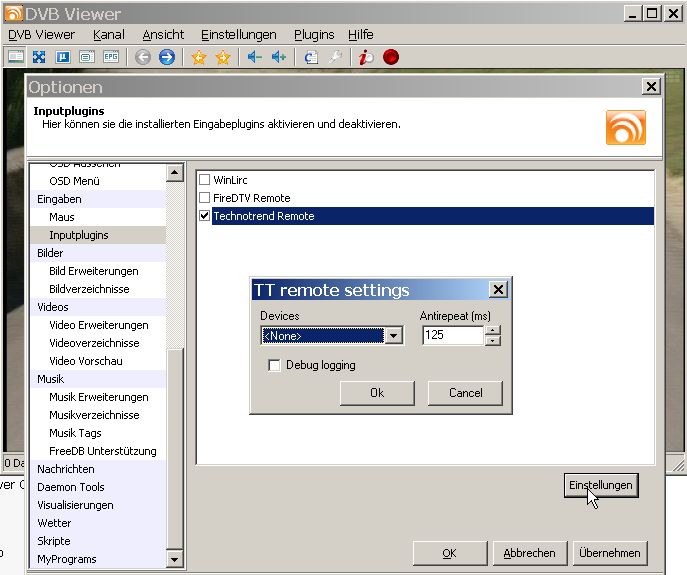The height and width of the screenshot is (575, 687).
Task: Click the Abbrechen button
Action: click(530, 553)
